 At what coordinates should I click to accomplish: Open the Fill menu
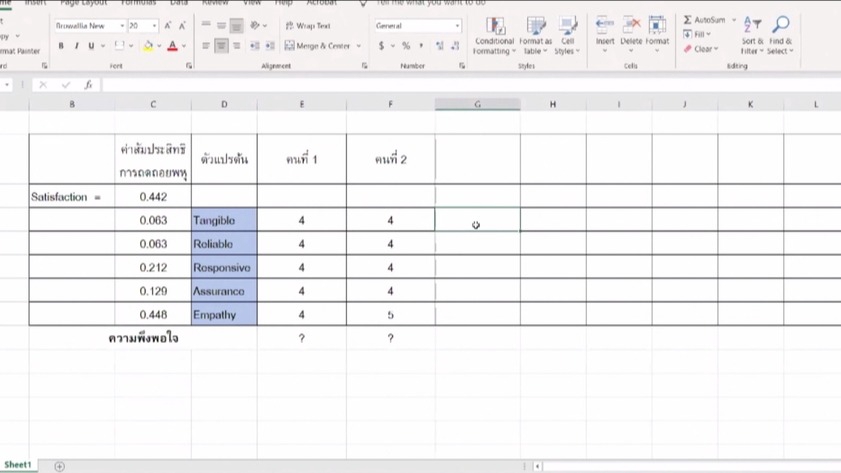click(697, 34)
